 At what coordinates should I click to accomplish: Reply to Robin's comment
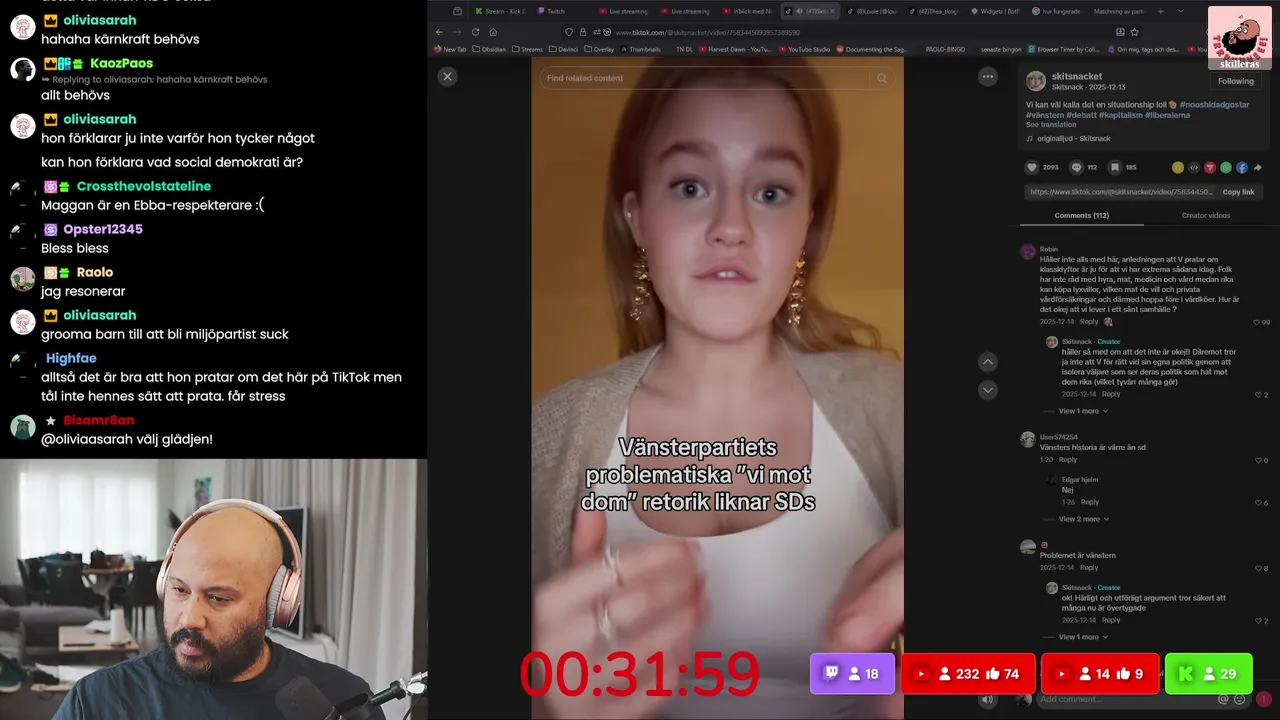(1089, 322)
